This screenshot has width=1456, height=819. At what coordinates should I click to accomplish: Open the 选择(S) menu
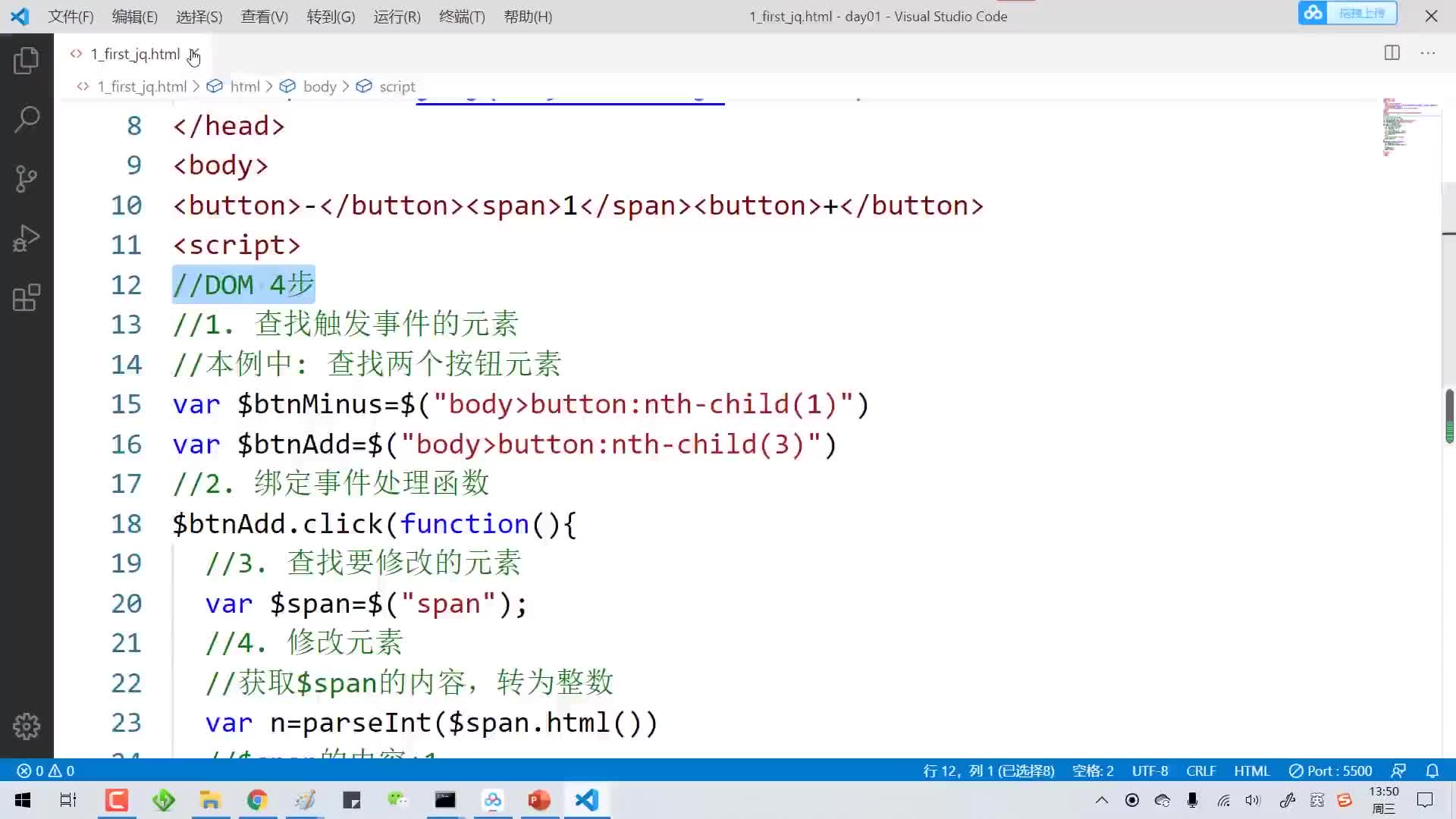click(x=199, y=17)
